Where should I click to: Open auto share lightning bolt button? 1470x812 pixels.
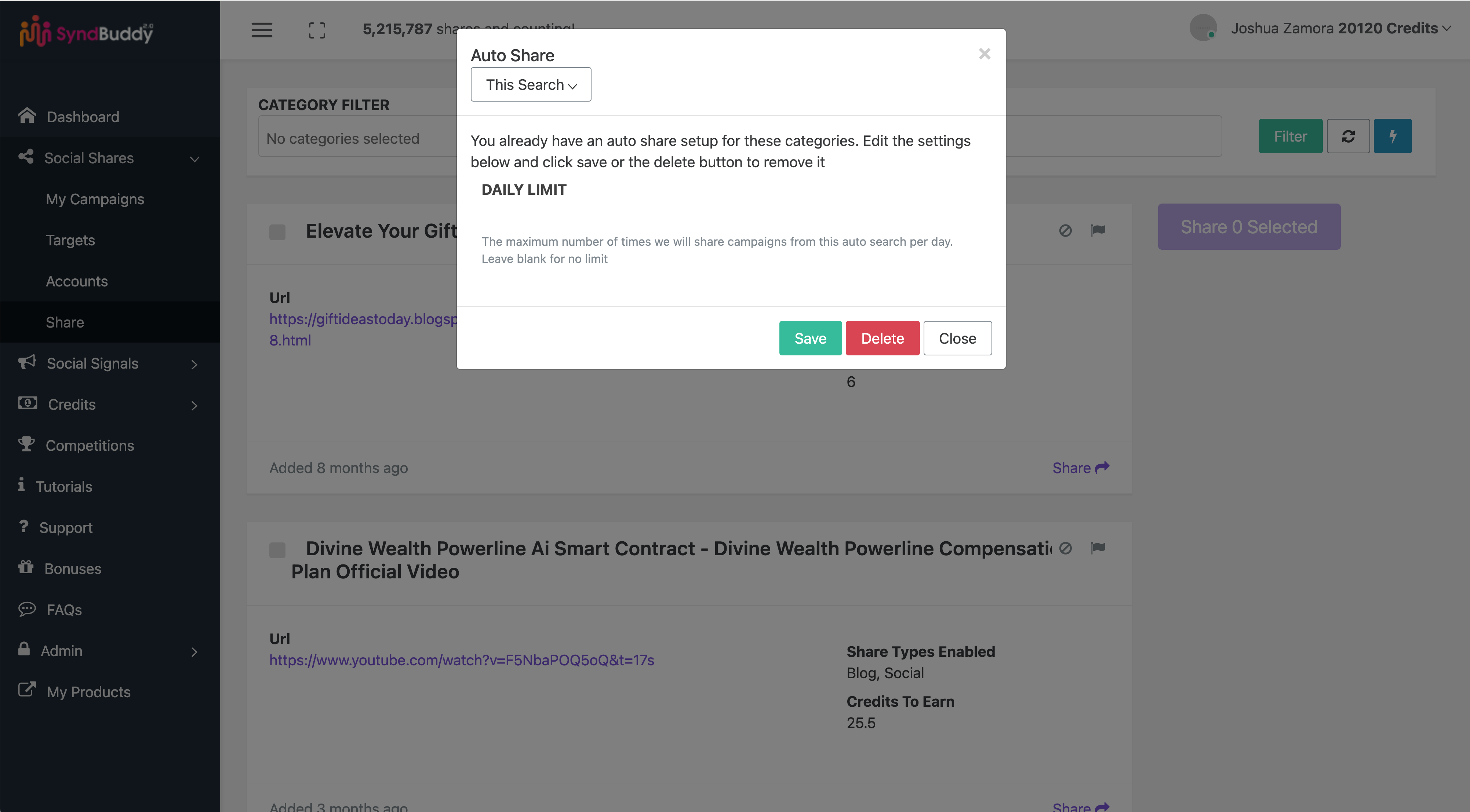click(1393, 136)
